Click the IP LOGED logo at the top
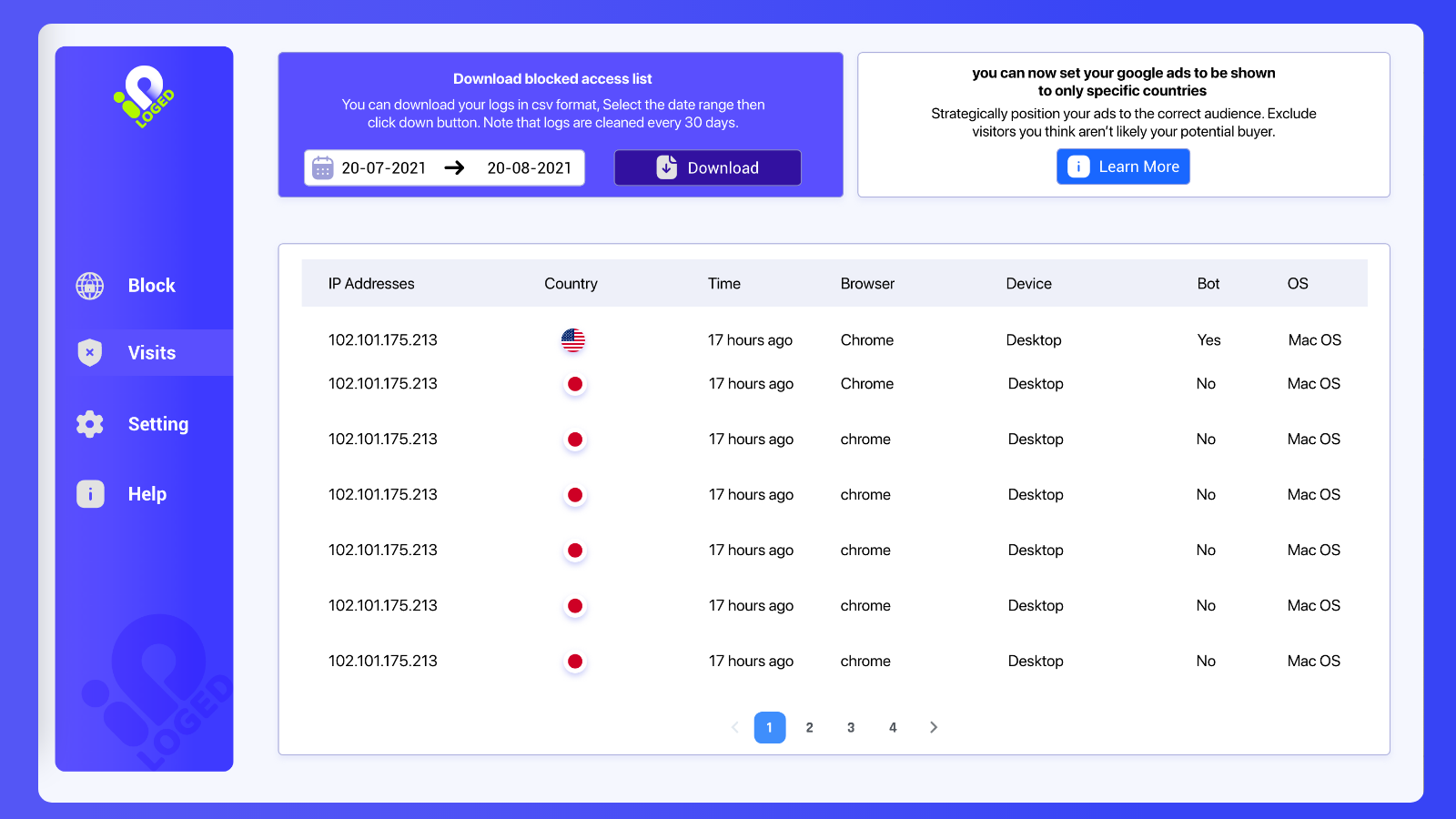This screenshot has height=819, width=1456. (x=144, y=97)
